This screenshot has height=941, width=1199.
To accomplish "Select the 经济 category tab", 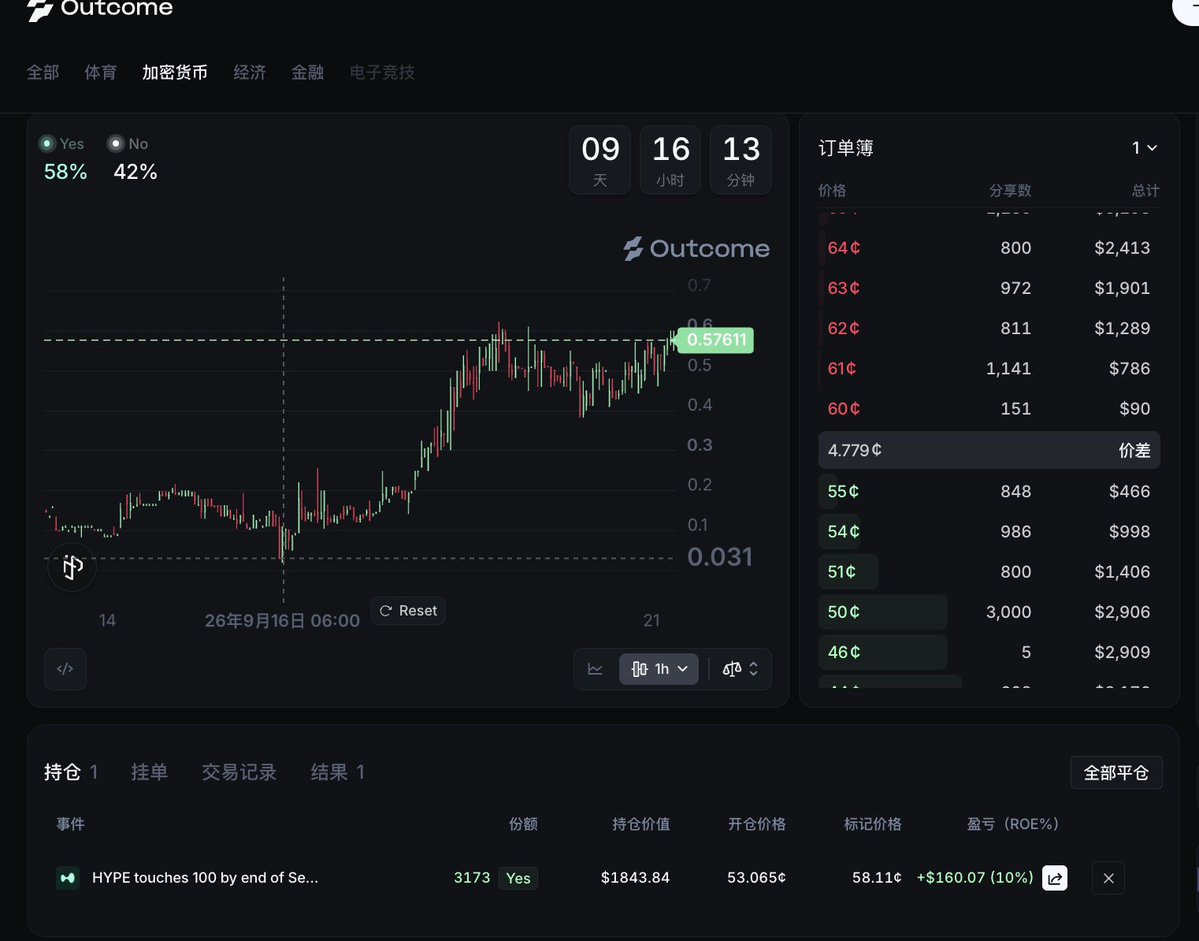I will [x=249, y=73].
